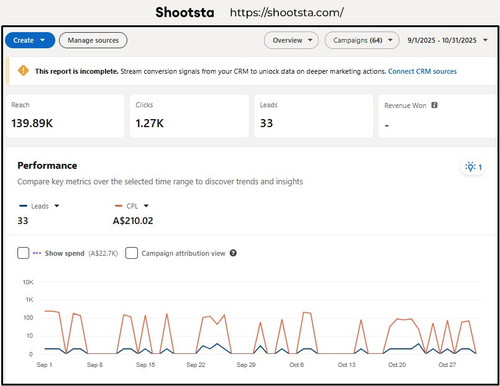Click the Campaign attribution view help icon

pyautogui.click(x=233, y=253)
